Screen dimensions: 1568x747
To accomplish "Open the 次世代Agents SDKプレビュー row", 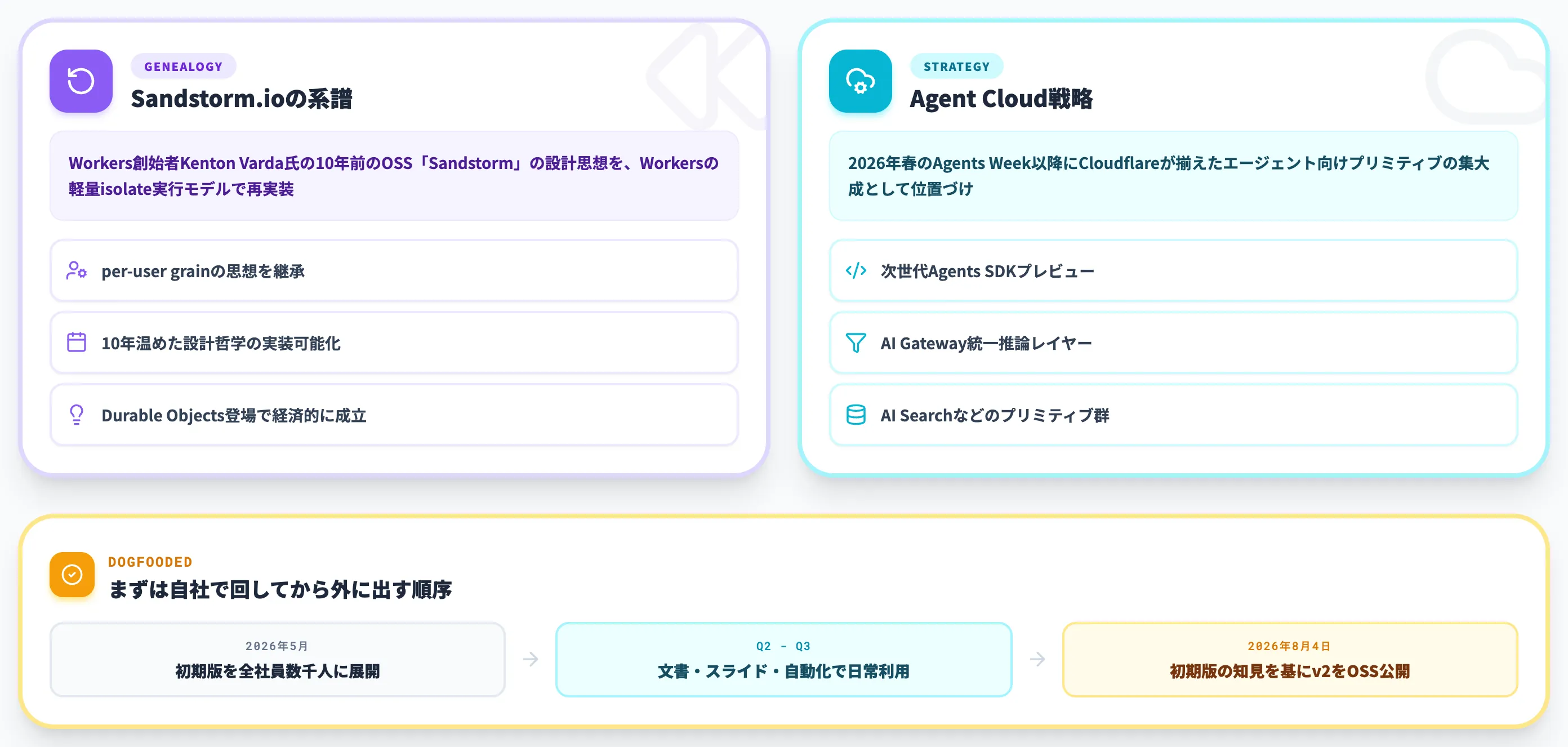I will click(x=1173, y=270).
